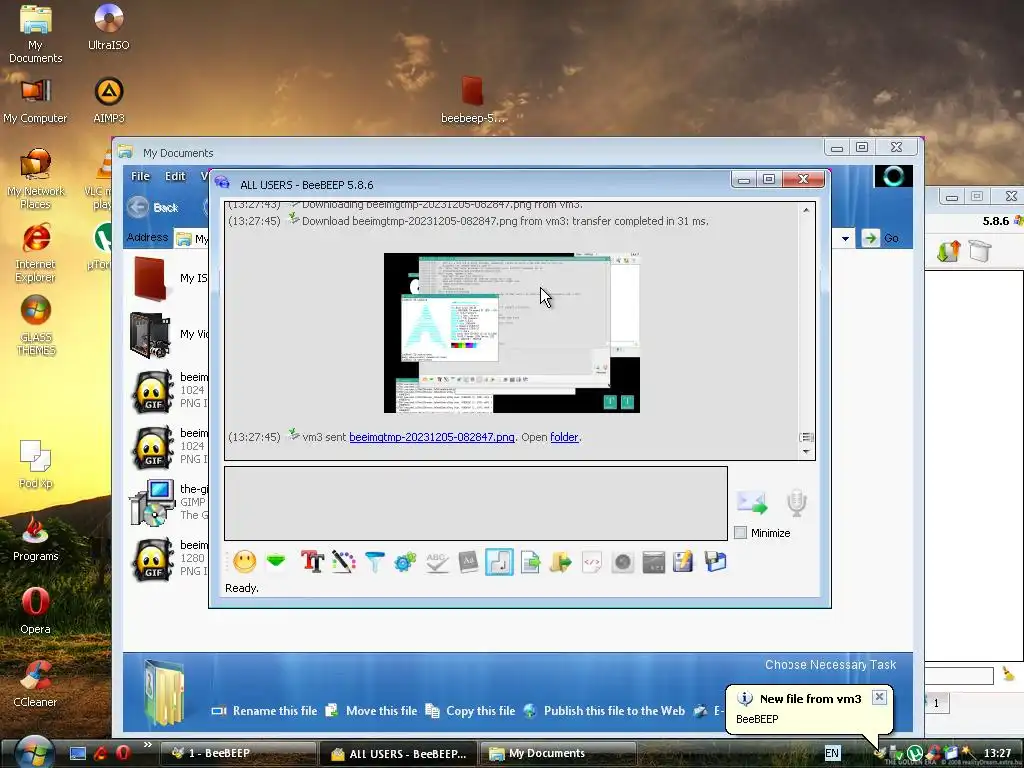Toggle the highlighted return-key send option icon

pyautogui.click(x=500, y=562)
